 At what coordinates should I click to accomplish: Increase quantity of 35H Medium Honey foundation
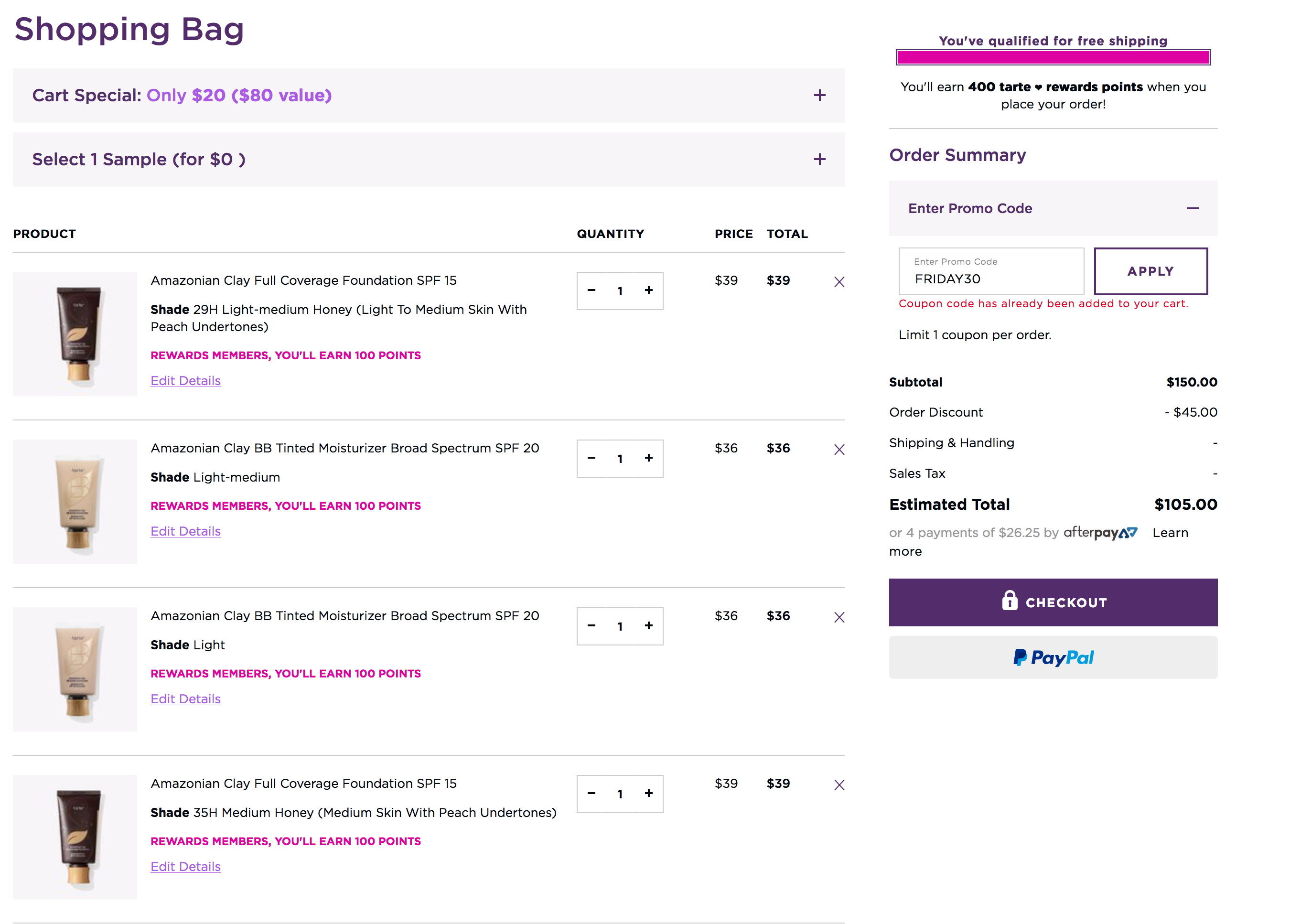[x=648, y=794]
